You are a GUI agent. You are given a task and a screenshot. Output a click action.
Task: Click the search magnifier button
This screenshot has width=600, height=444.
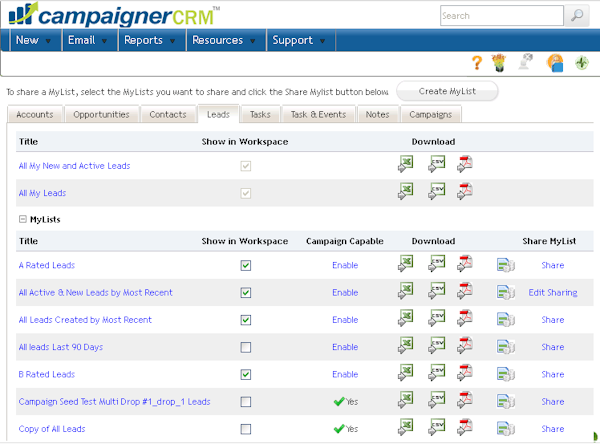(x=577, y=16)
